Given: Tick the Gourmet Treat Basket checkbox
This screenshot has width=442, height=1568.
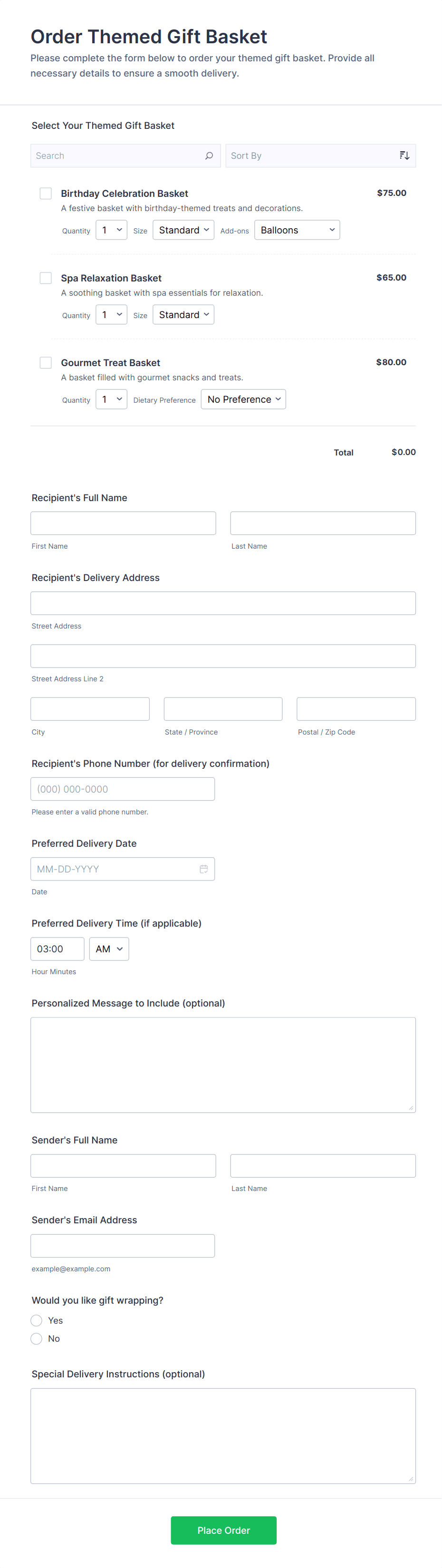Looking at the screenshot, I should coord(46,363).
